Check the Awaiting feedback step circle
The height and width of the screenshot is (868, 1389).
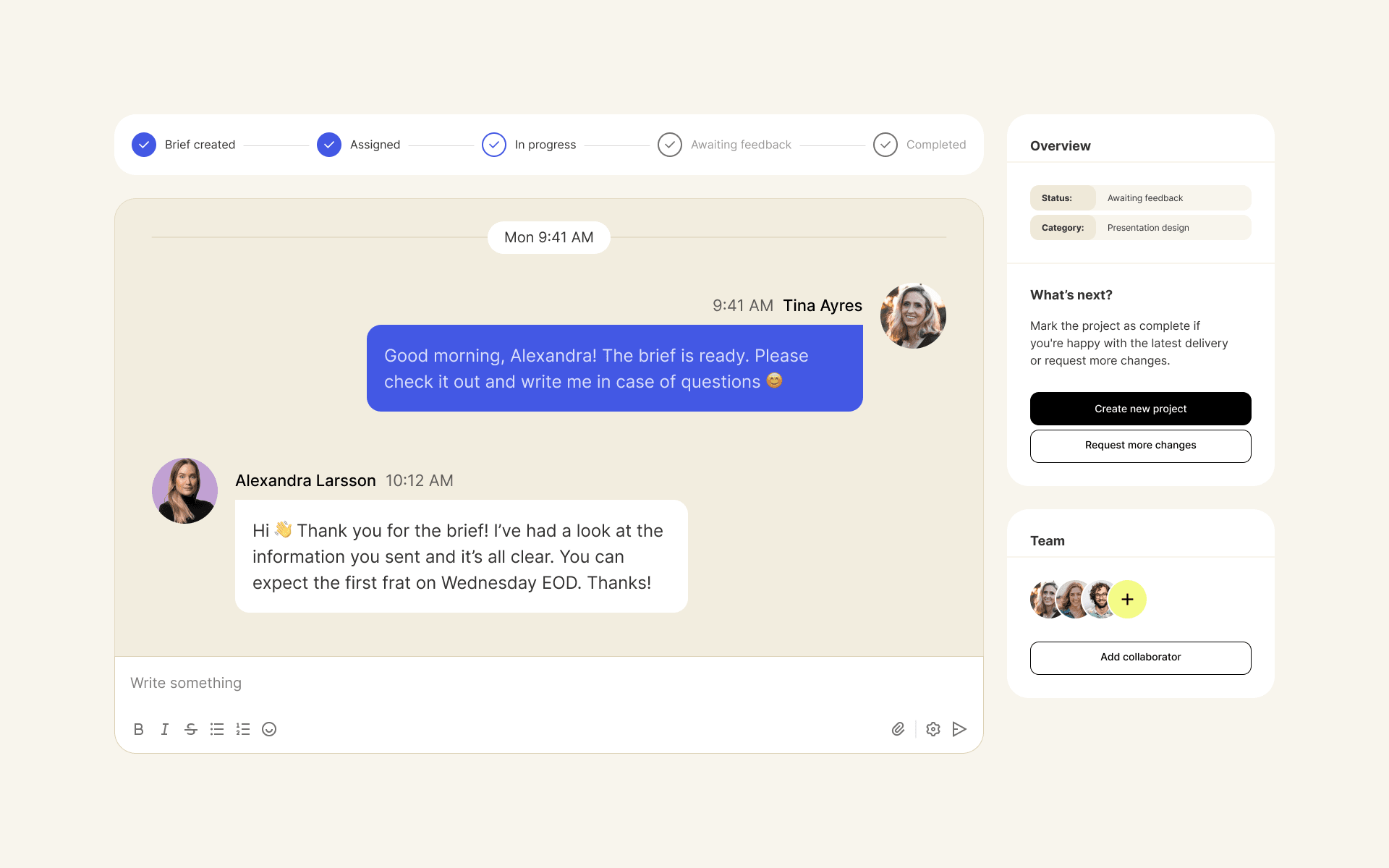670,145
